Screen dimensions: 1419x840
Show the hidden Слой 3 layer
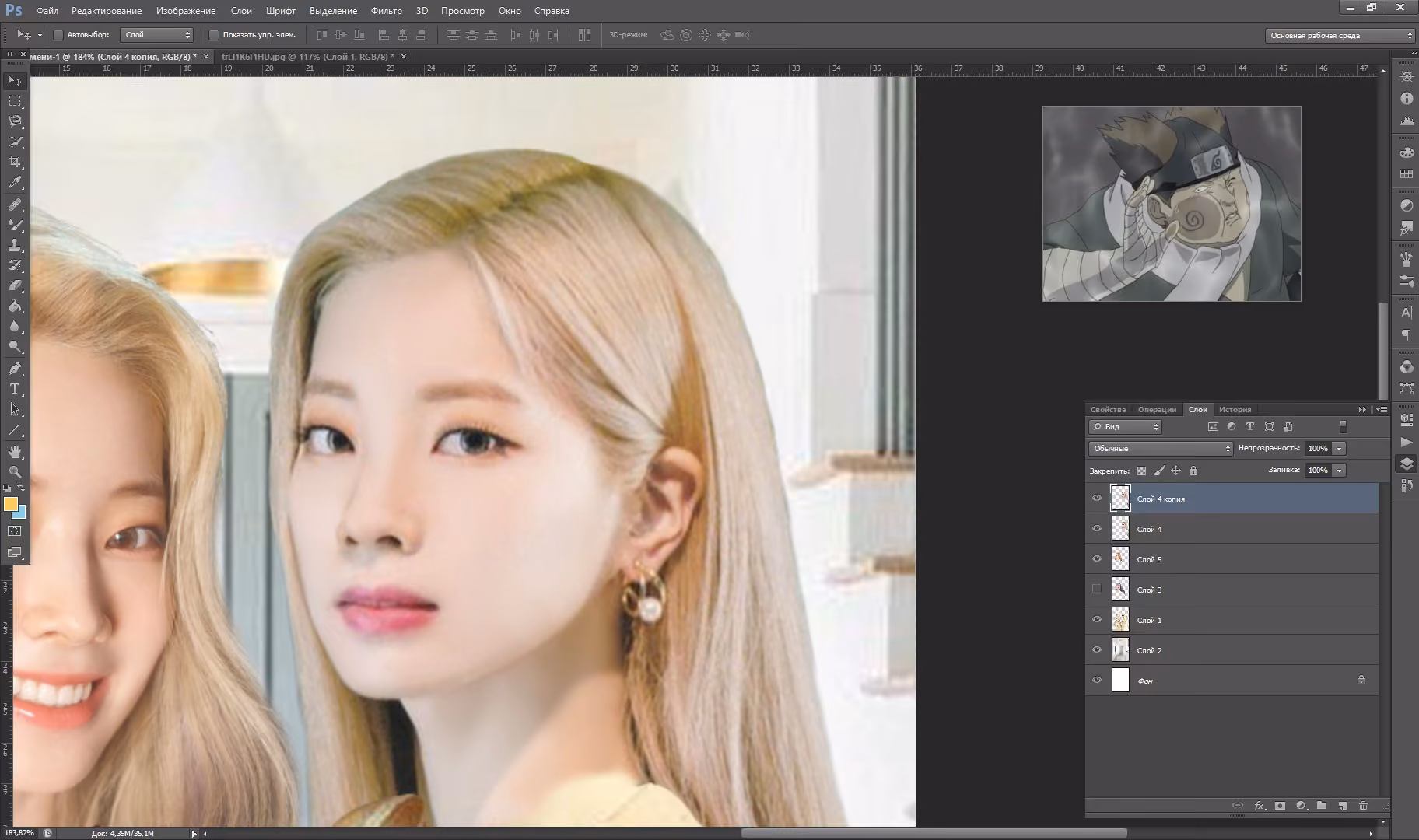click(x=1097, y=590)
